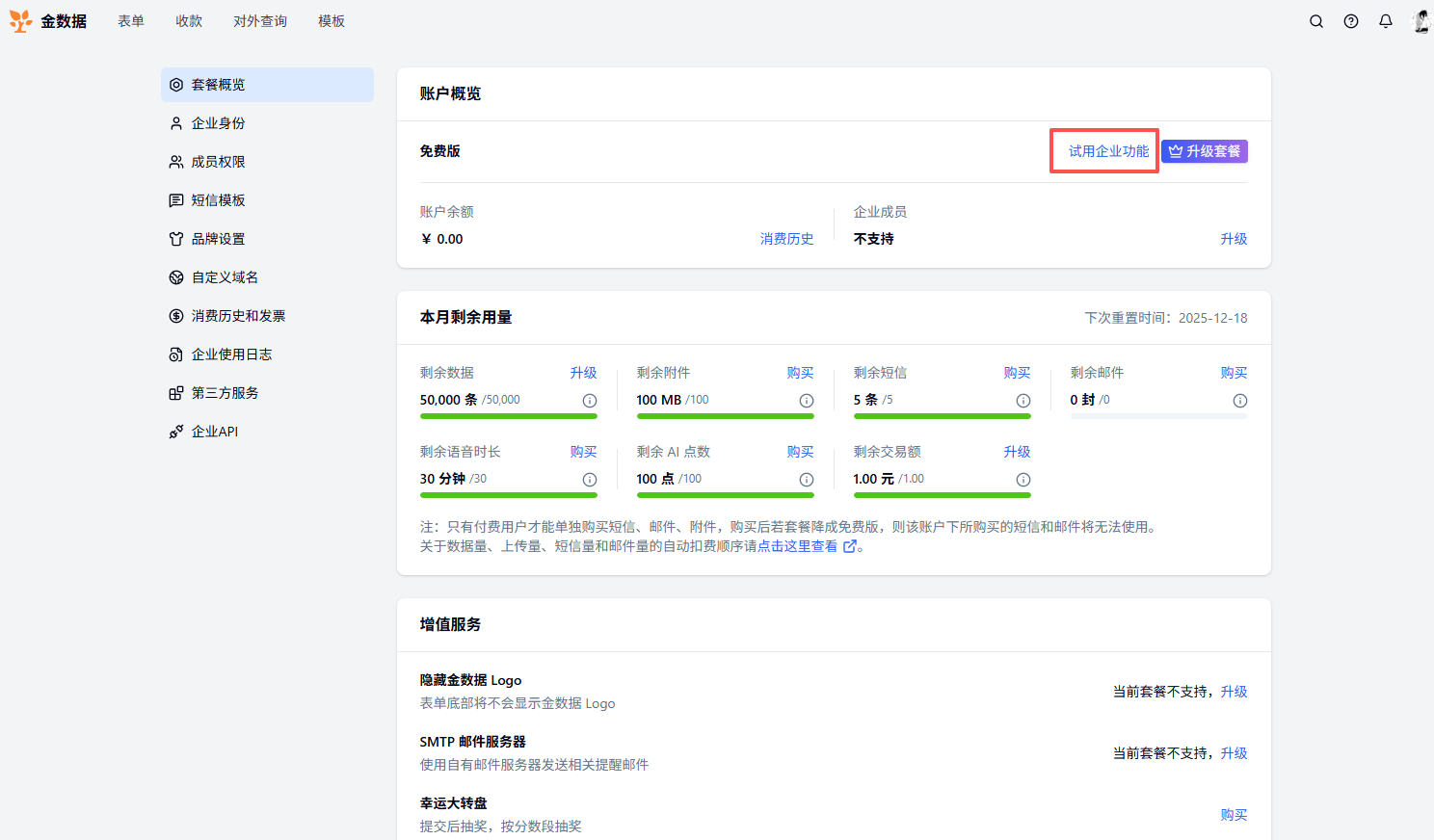Image resolution: width=1434 pixels, height=840 pixels.
Task: Click info icon next to 剩余数据 usage
Action: pyautogui.click(x=590, y=401)
